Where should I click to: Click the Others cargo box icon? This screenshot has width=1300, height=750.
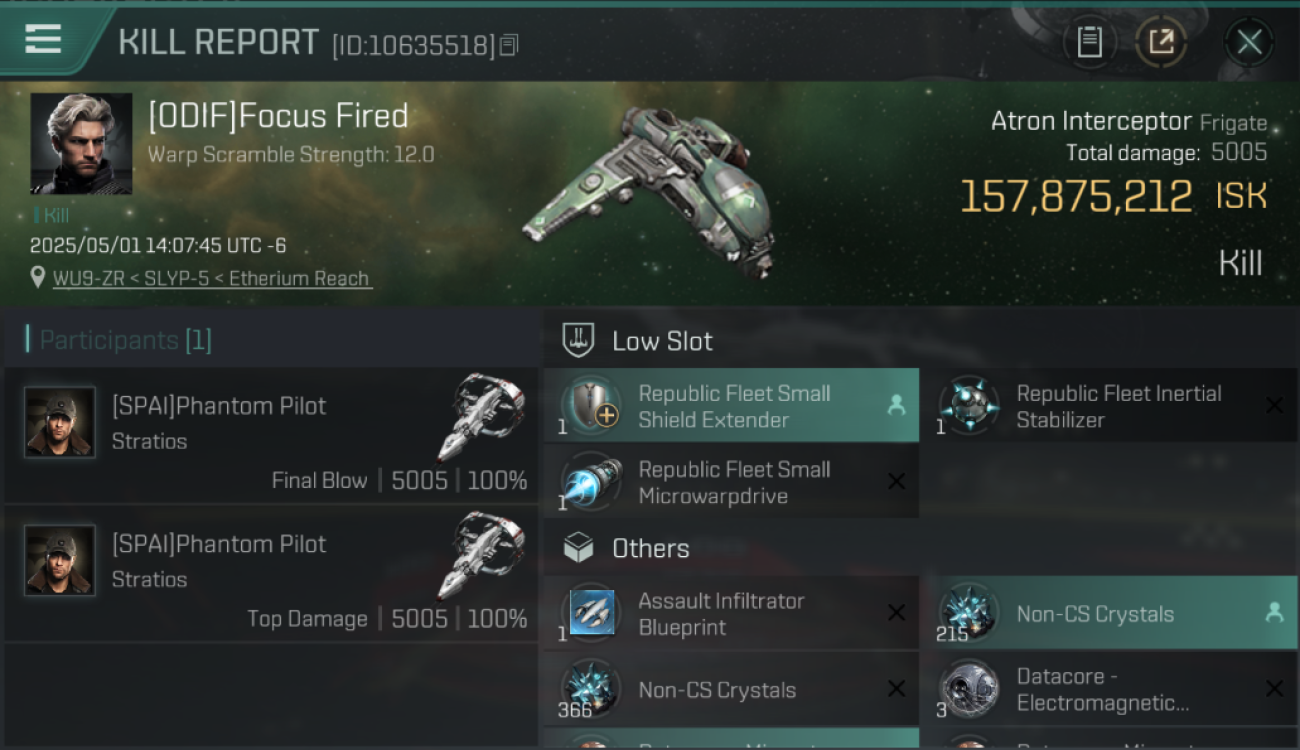[579, 548]
